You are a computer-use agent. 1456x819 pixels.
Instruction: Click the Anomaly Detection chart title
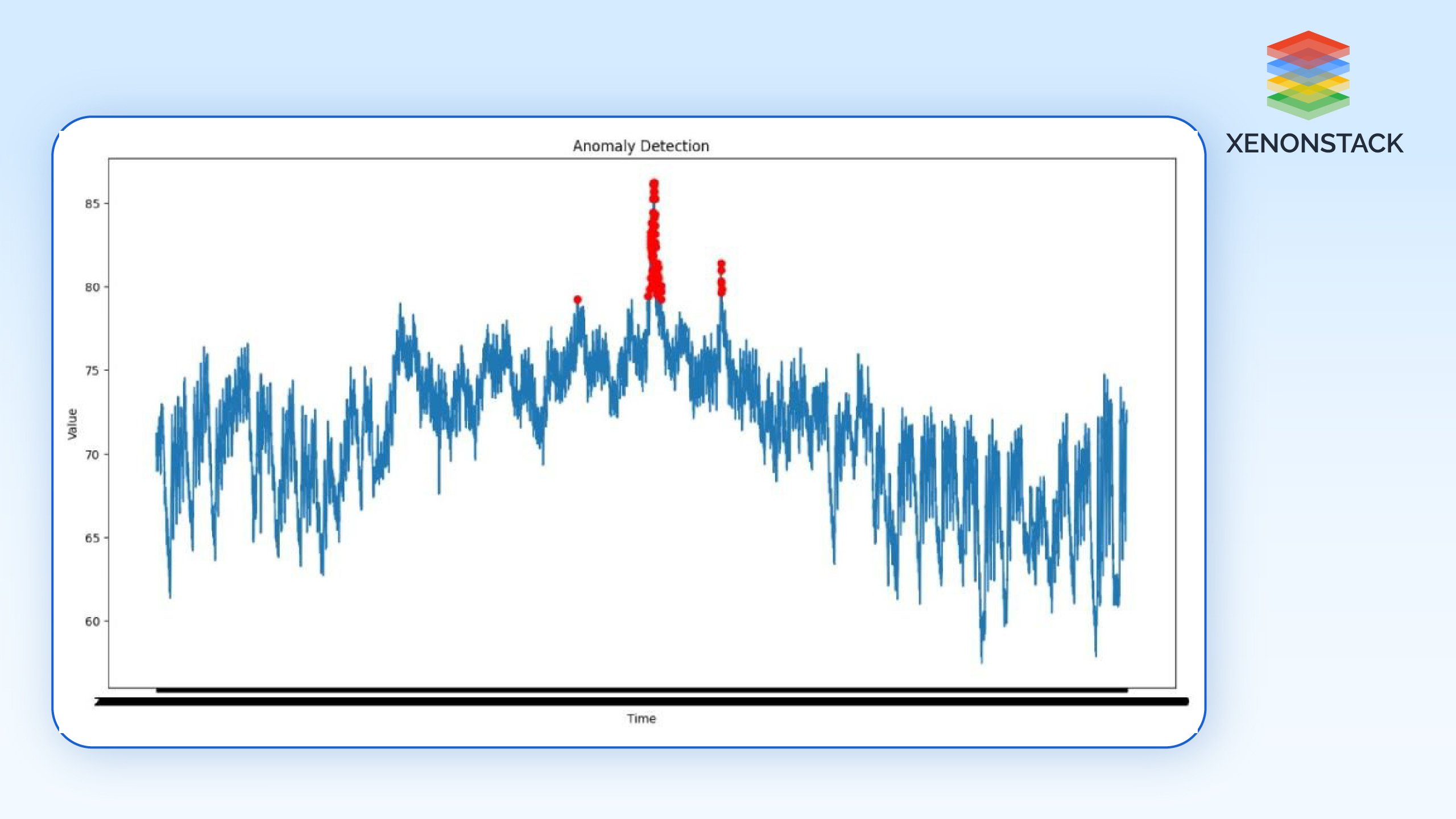tap(640, 146)
